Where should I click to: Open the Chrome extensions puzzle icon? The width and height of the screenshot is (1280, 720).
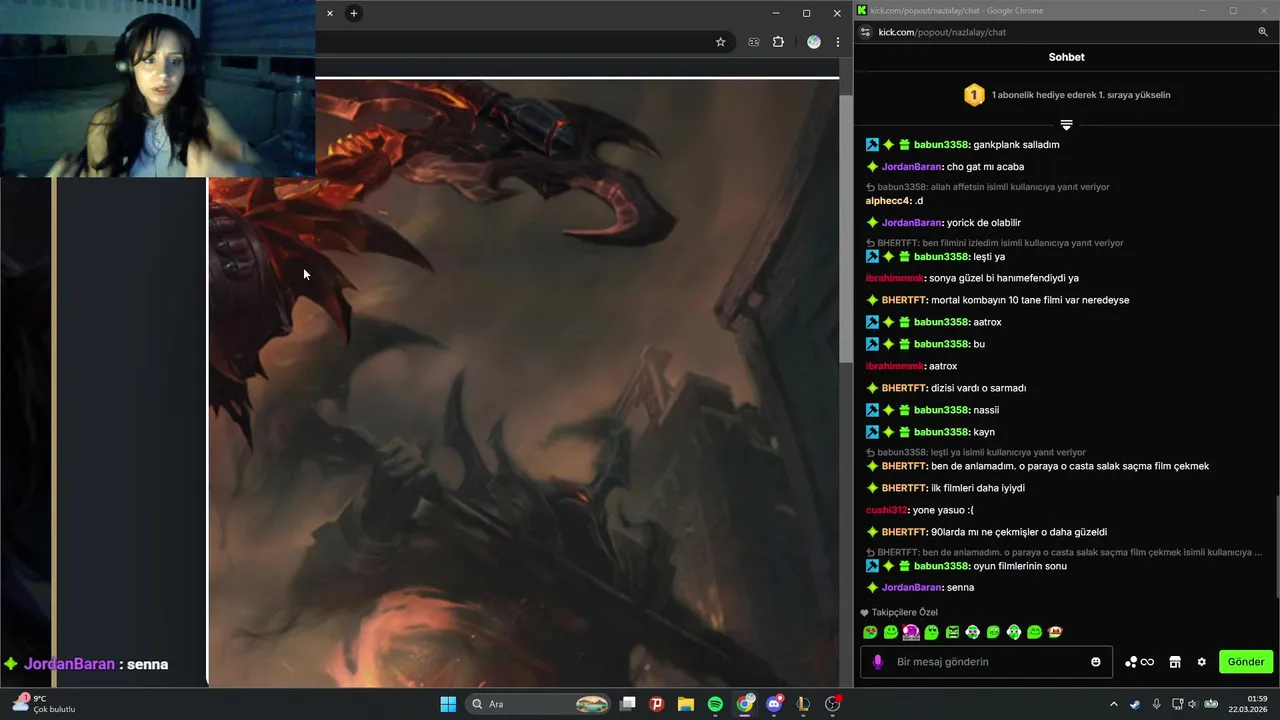tap(778, 42)
